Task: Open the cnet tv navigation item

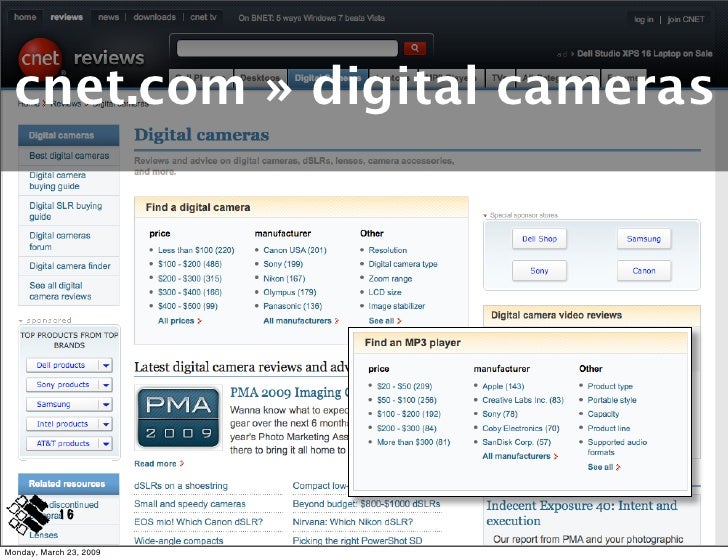Action: coord(203,17)
